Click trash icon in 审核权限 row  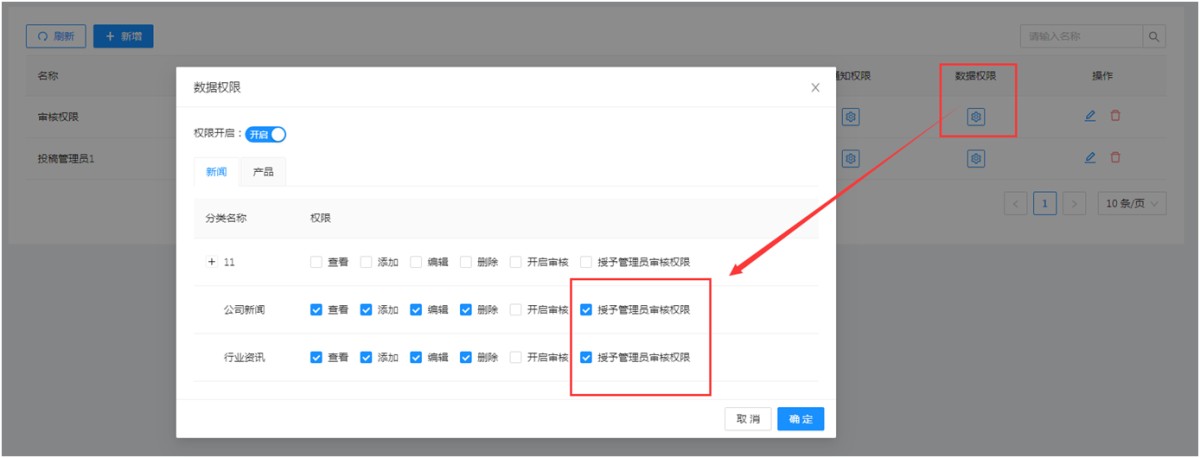click(x=1115, y=116)
